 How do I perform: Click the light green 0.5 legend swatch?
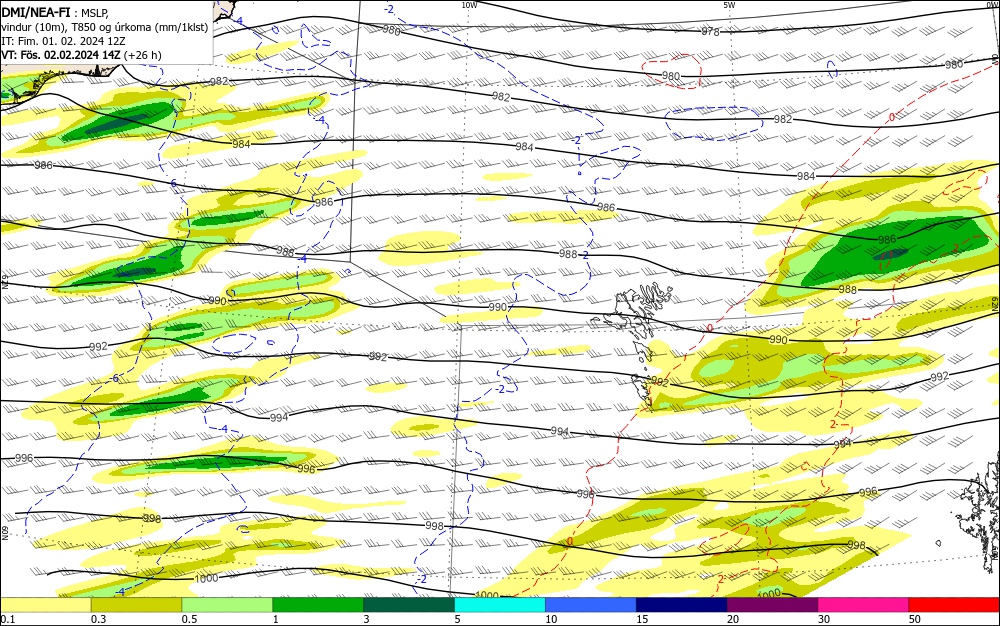[x=227, y=605]
